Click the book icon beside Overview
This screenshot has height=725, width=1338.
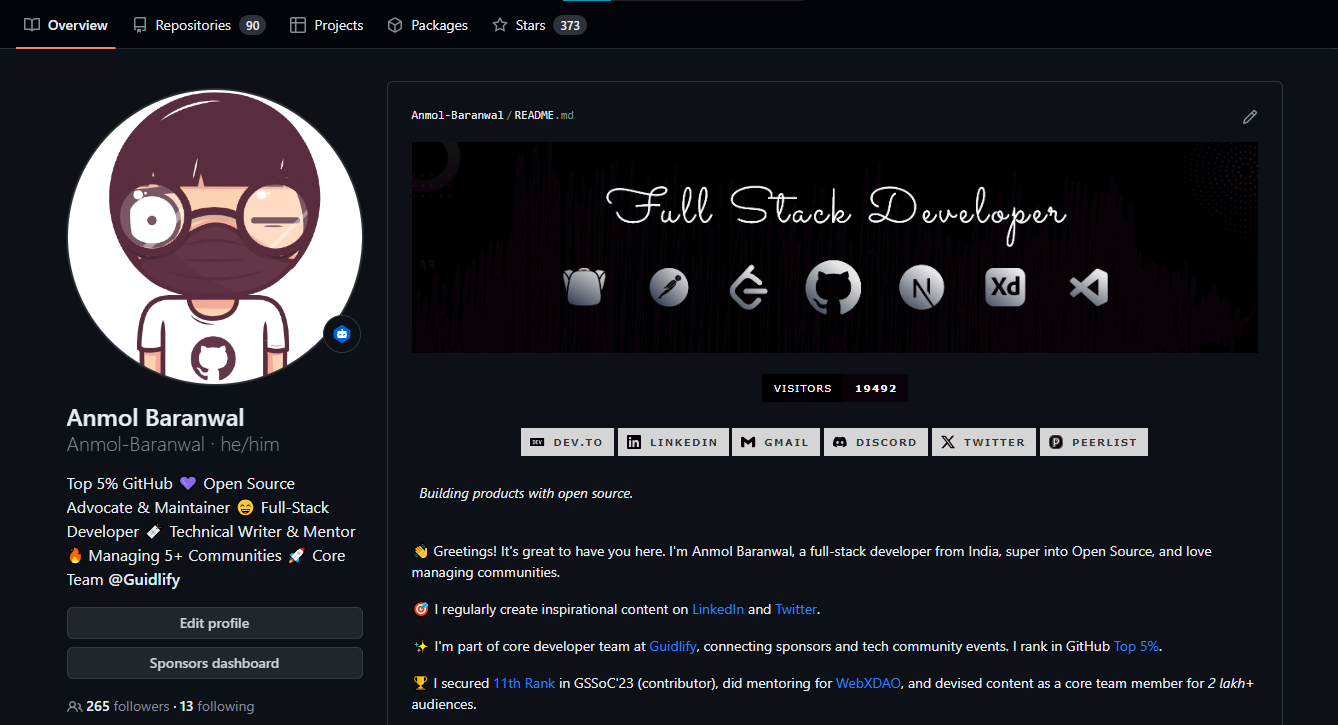32,25
